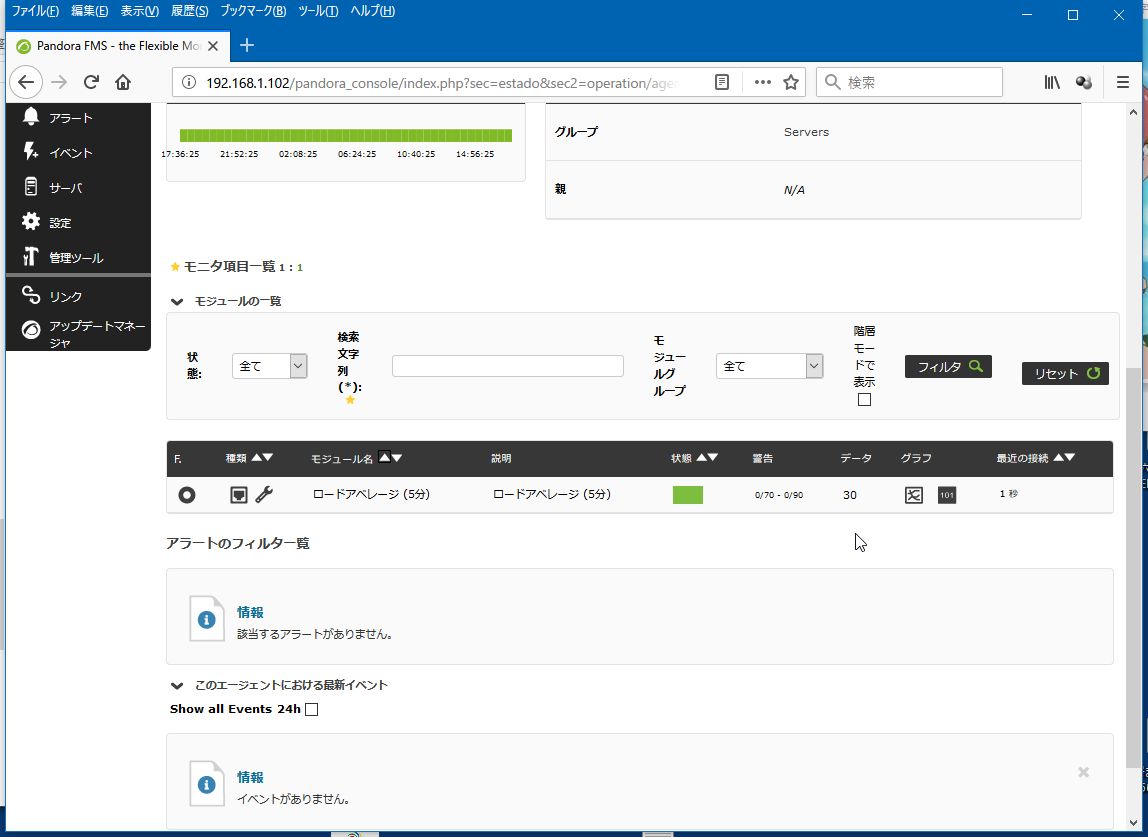
Task: Sort 状態 column ascending
Action: click(x=701, y=458)
